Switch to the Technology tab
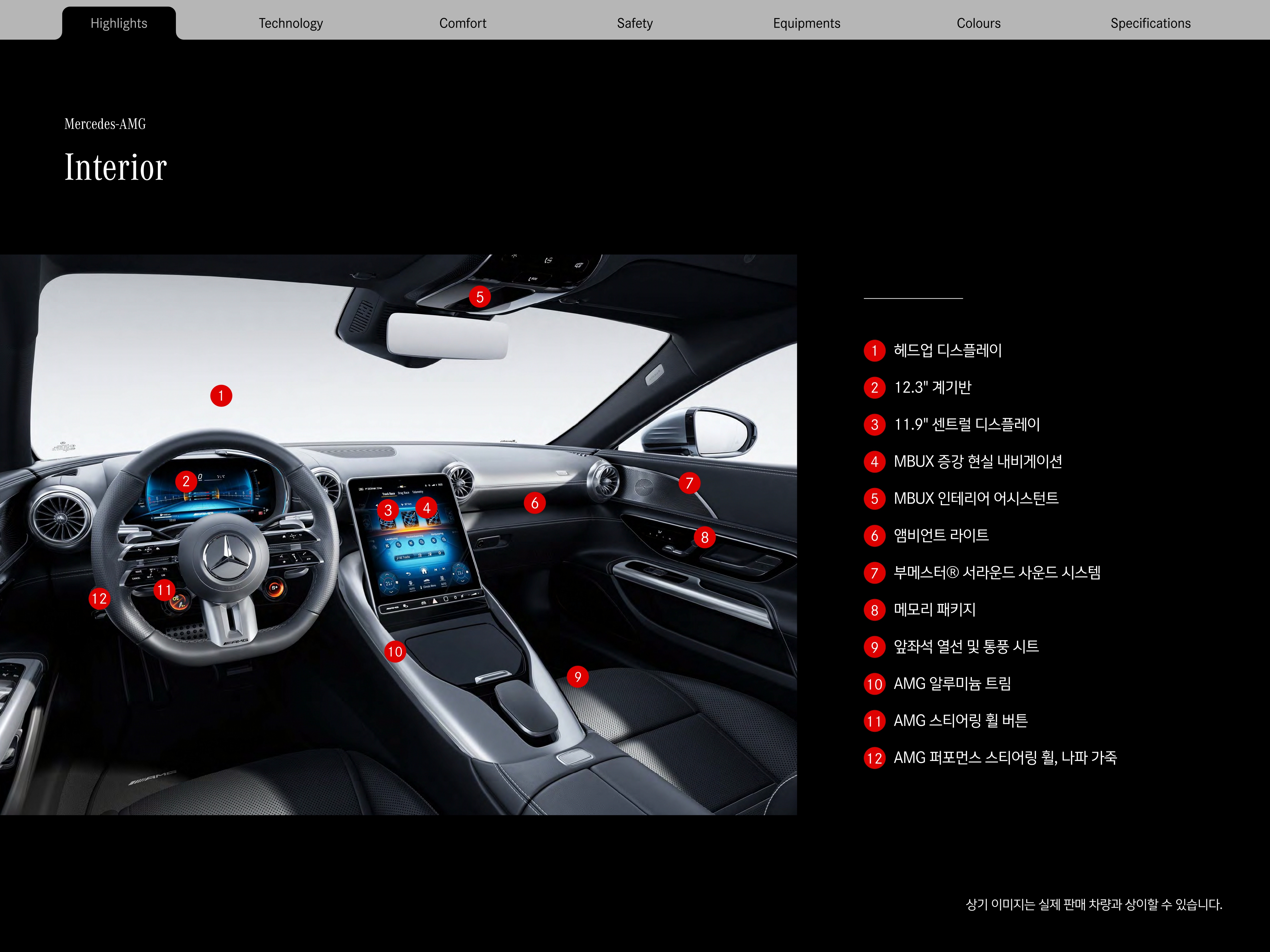Image resolution: width=1270 pixels, height=952 pixels. (x=291, y=23)
